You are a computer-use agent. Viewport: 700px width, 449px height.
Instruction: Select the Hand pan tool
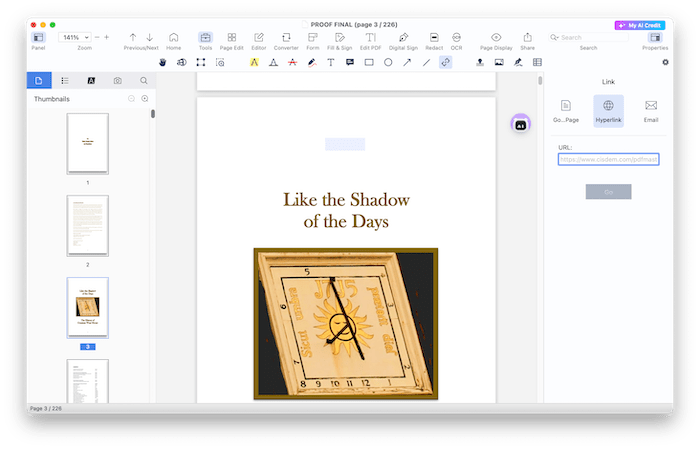[162, 62]
